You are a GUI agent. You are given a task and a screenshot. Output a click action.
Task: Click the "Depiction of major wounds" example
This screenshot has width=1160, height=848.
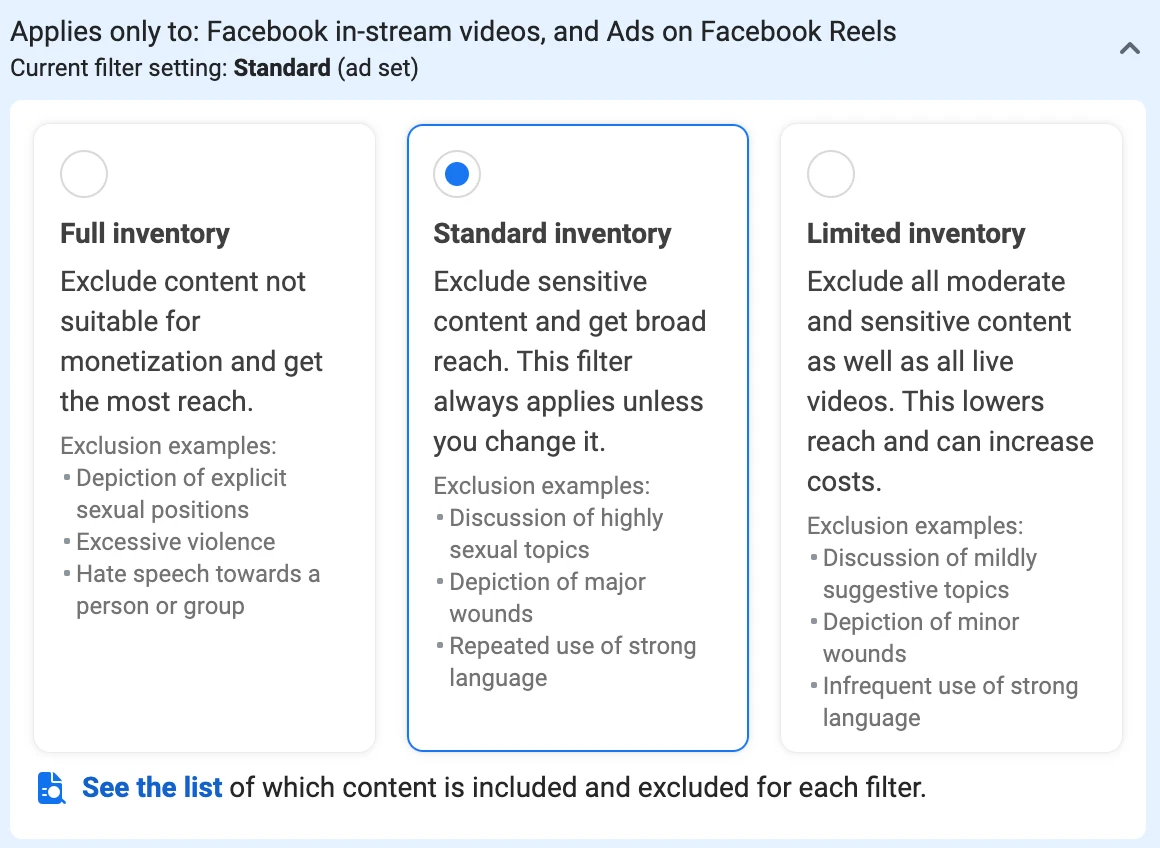click(x=547, y=597)
